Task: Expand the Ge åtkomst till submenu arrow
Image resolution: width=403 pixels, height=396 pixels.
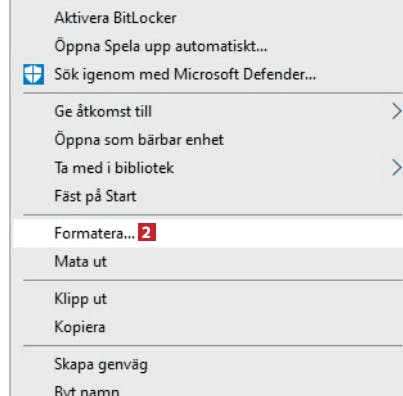Action: coord(396,111)
